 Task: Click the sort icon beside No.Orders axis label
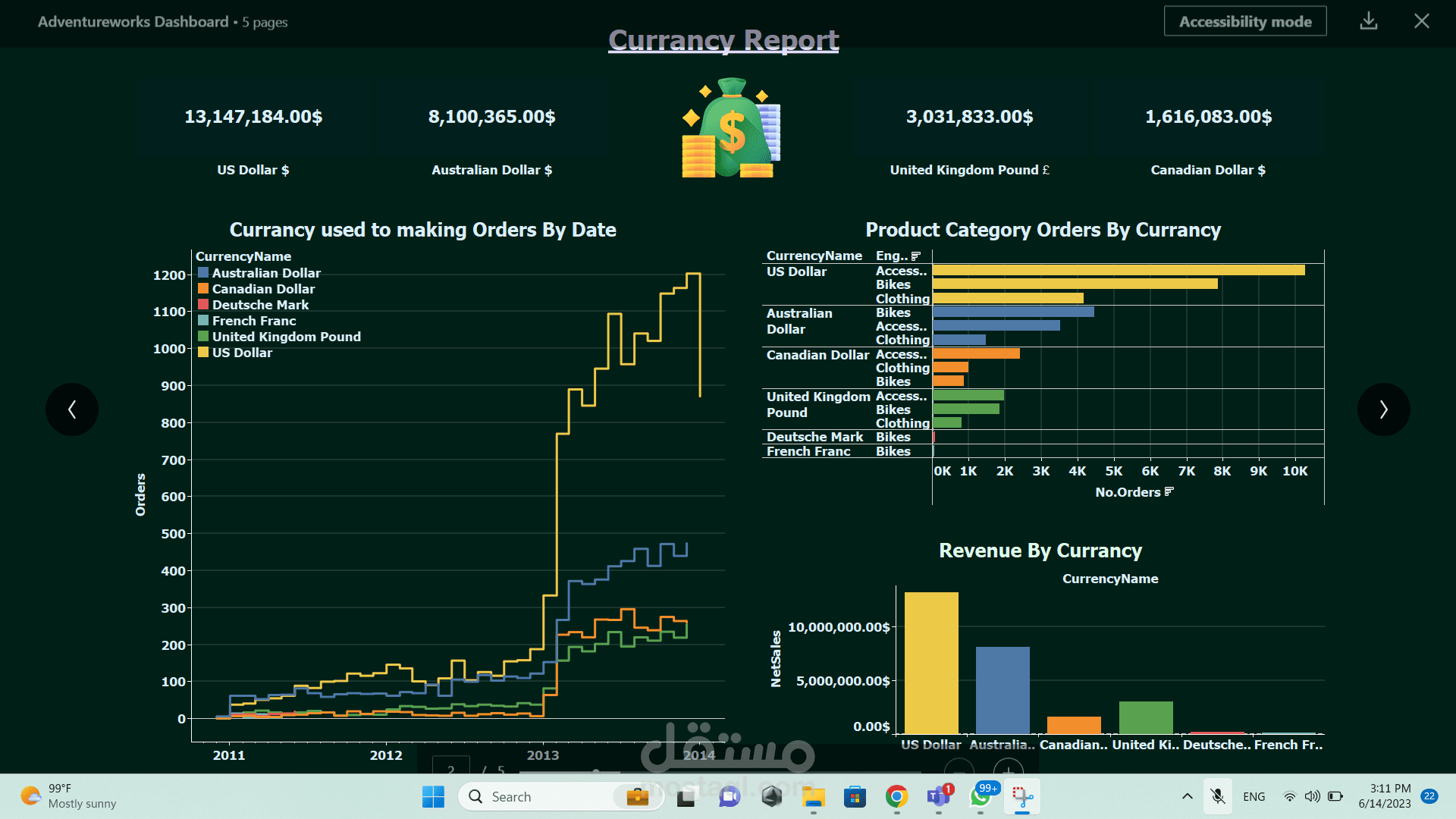pyautogui.click(x=1169, y=492)
